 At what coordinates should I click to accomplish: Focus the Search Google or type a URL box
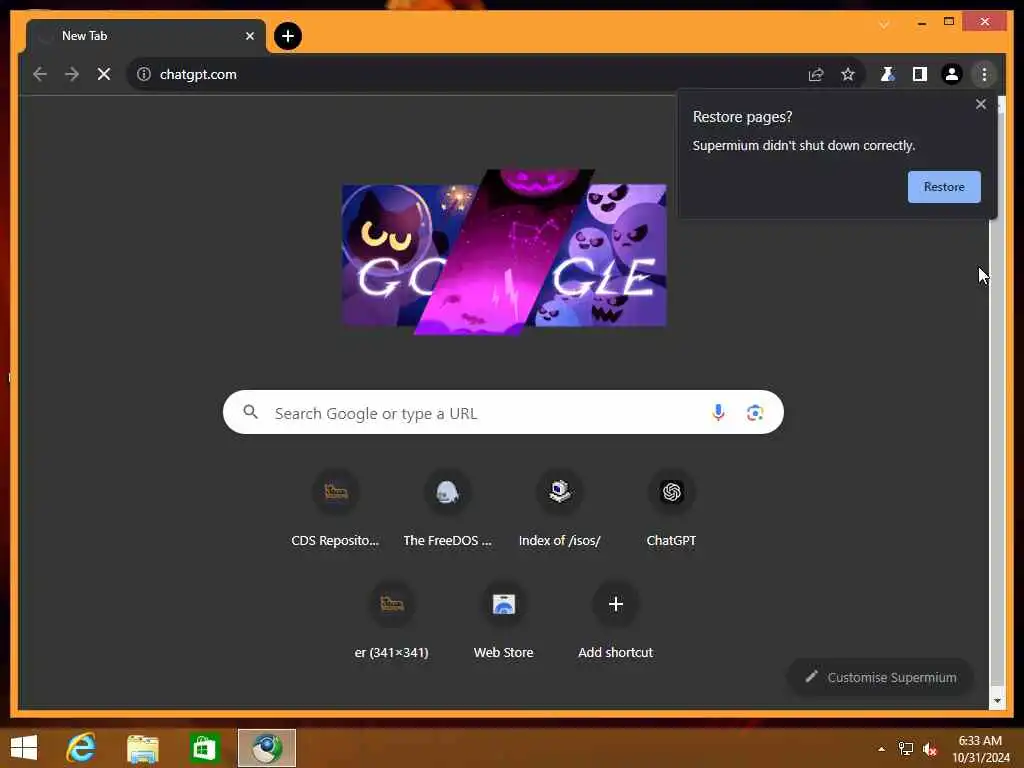tap(503, 412)
